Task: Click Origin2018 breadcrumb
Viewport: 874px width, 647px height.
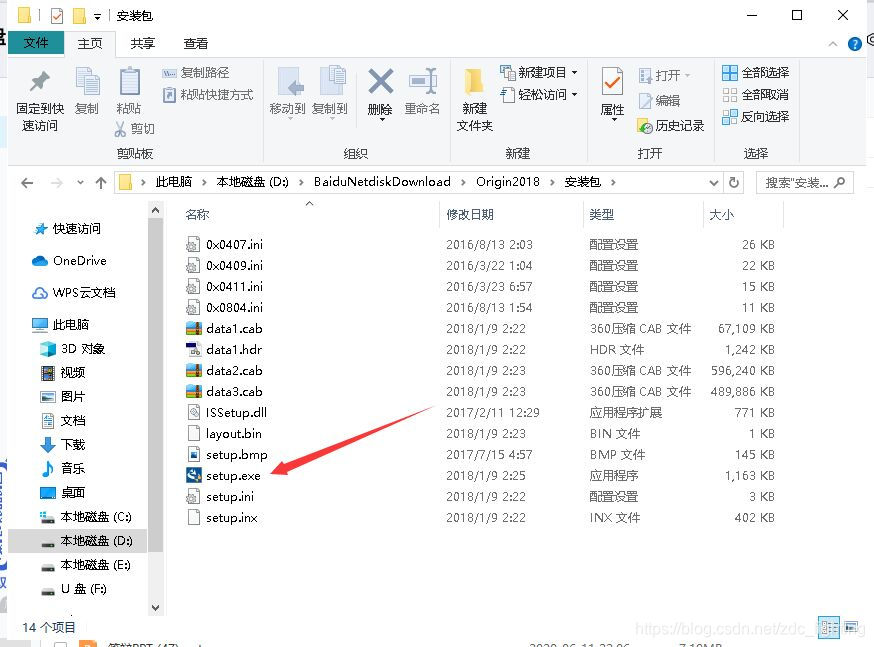Action: 508,182
